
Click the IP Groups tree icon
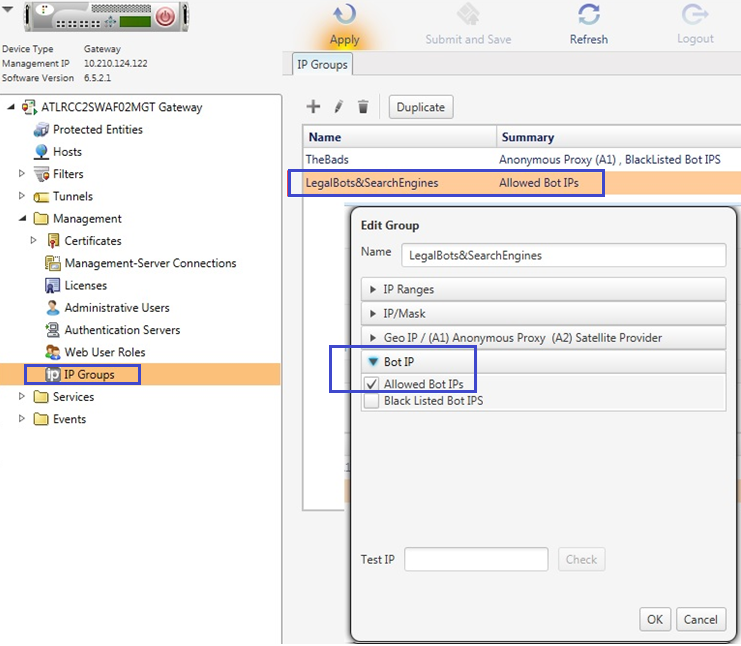[x=52, y=375]
